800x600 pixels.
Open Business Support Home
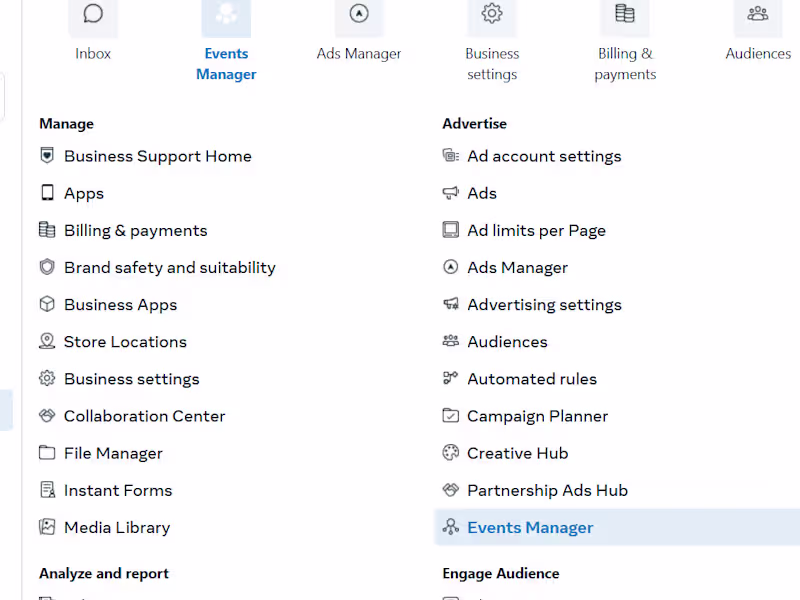(157, 156)
